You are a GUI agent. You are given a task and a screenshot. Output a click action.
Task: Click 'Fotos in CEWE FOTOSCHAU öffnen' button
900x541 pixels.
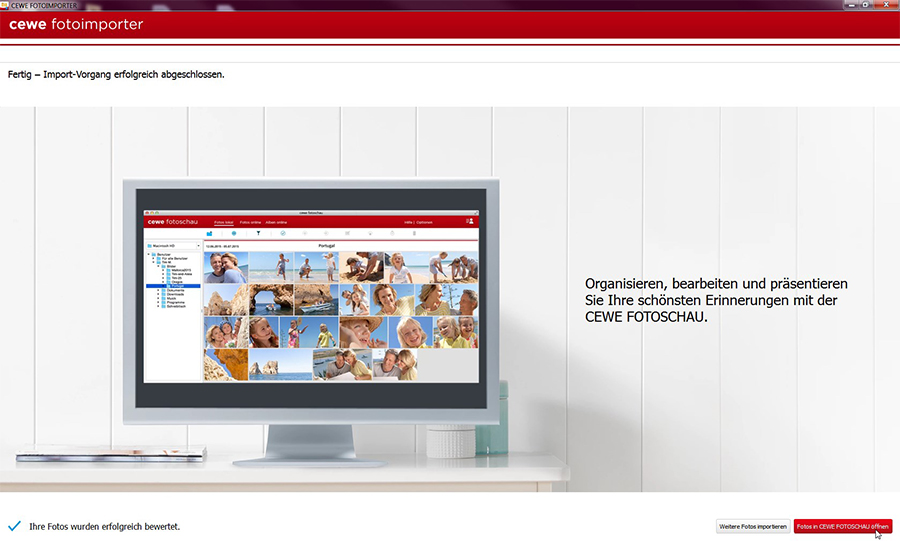tap(843, 526)
